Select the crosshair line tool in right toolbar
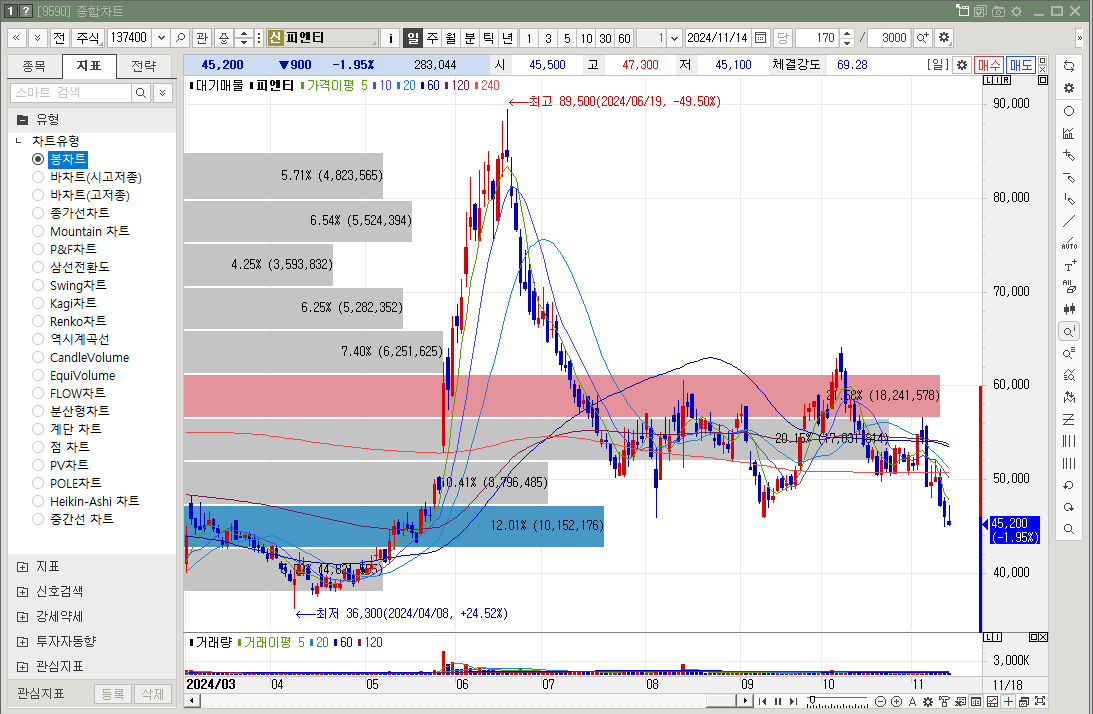 pos(1069,155)
